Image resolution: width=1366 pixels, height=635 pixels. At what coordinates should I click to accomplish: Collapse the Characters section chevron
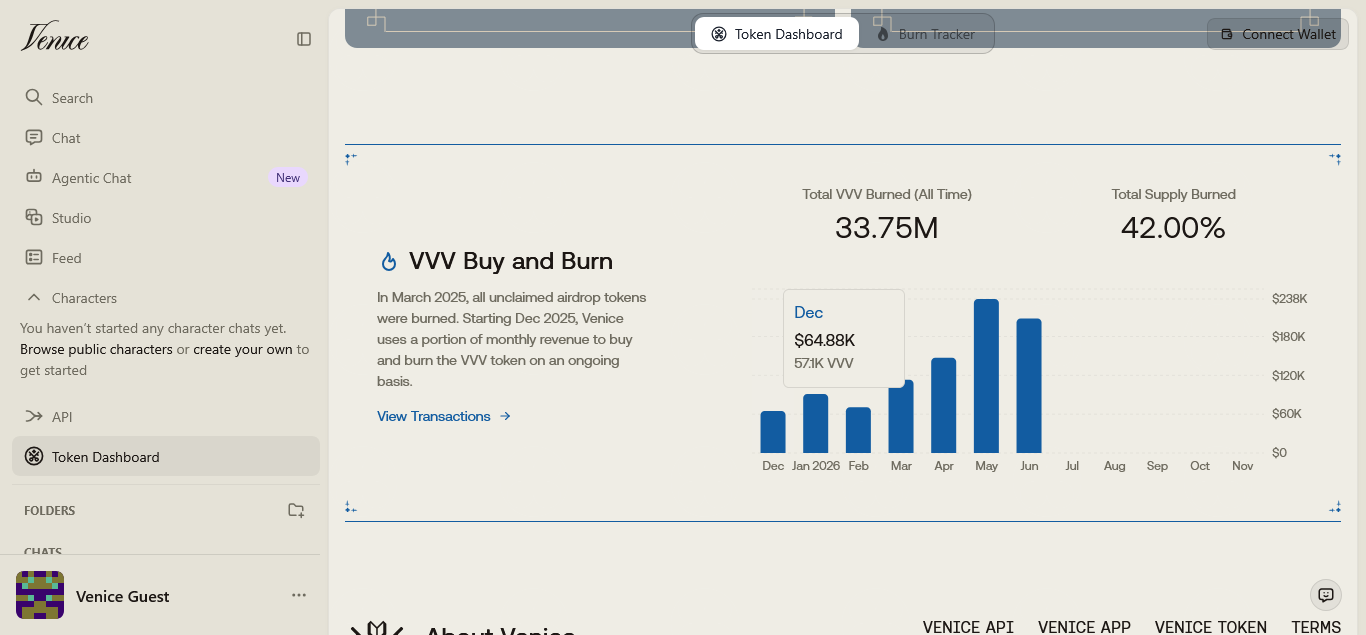34,298
